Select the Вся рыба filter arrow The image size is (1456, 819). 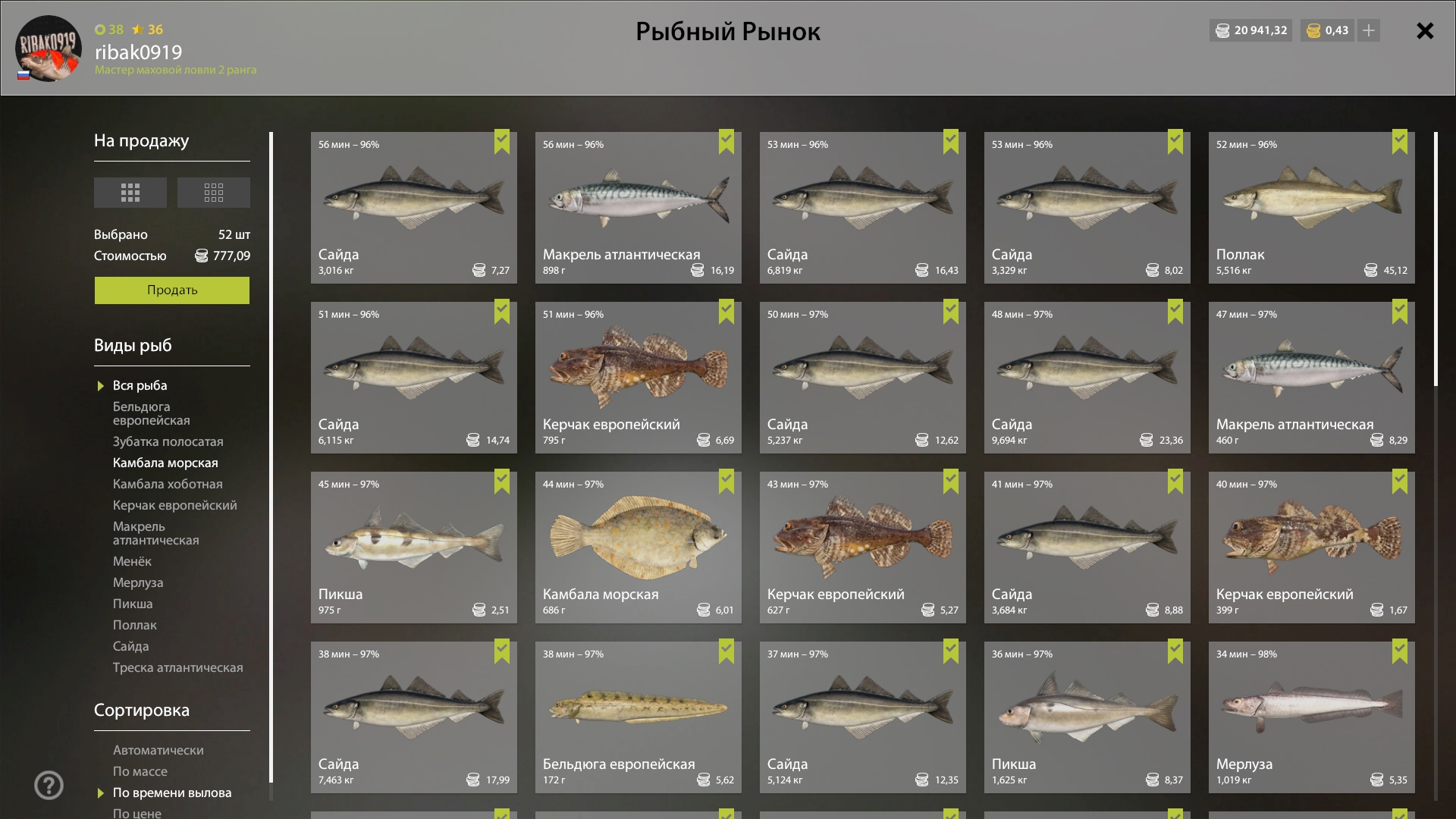tap(100, 386)
